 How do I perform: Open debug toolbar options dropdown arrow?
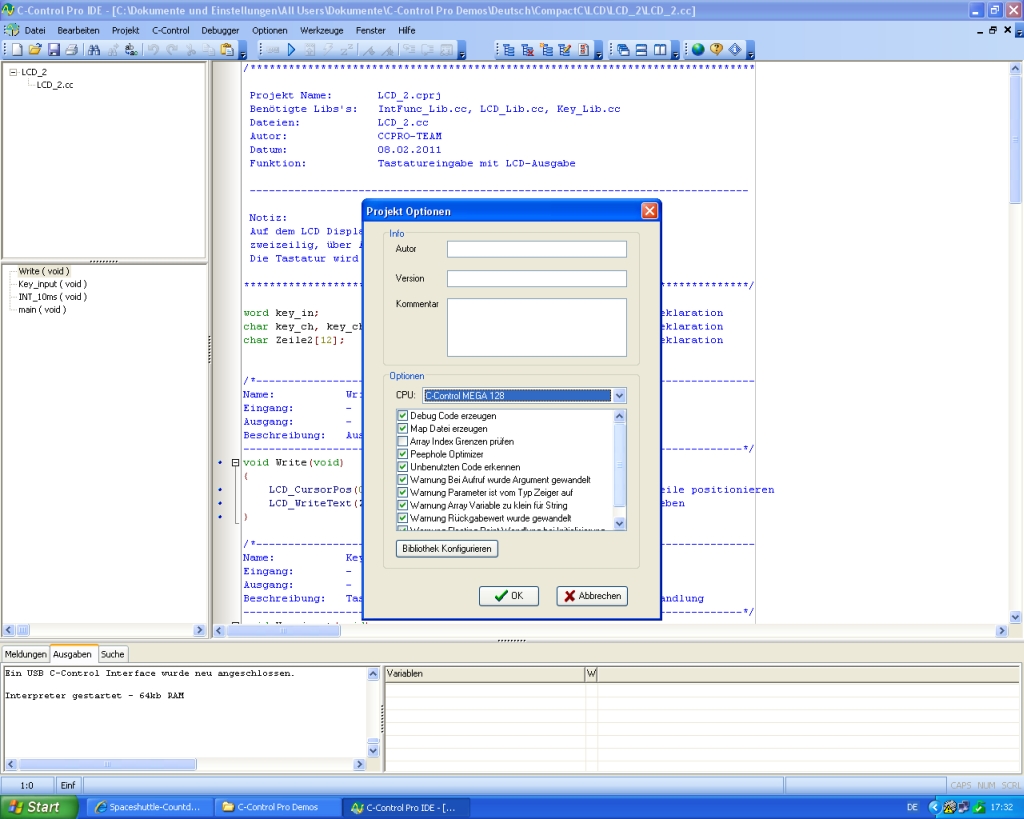coord(462,52)
